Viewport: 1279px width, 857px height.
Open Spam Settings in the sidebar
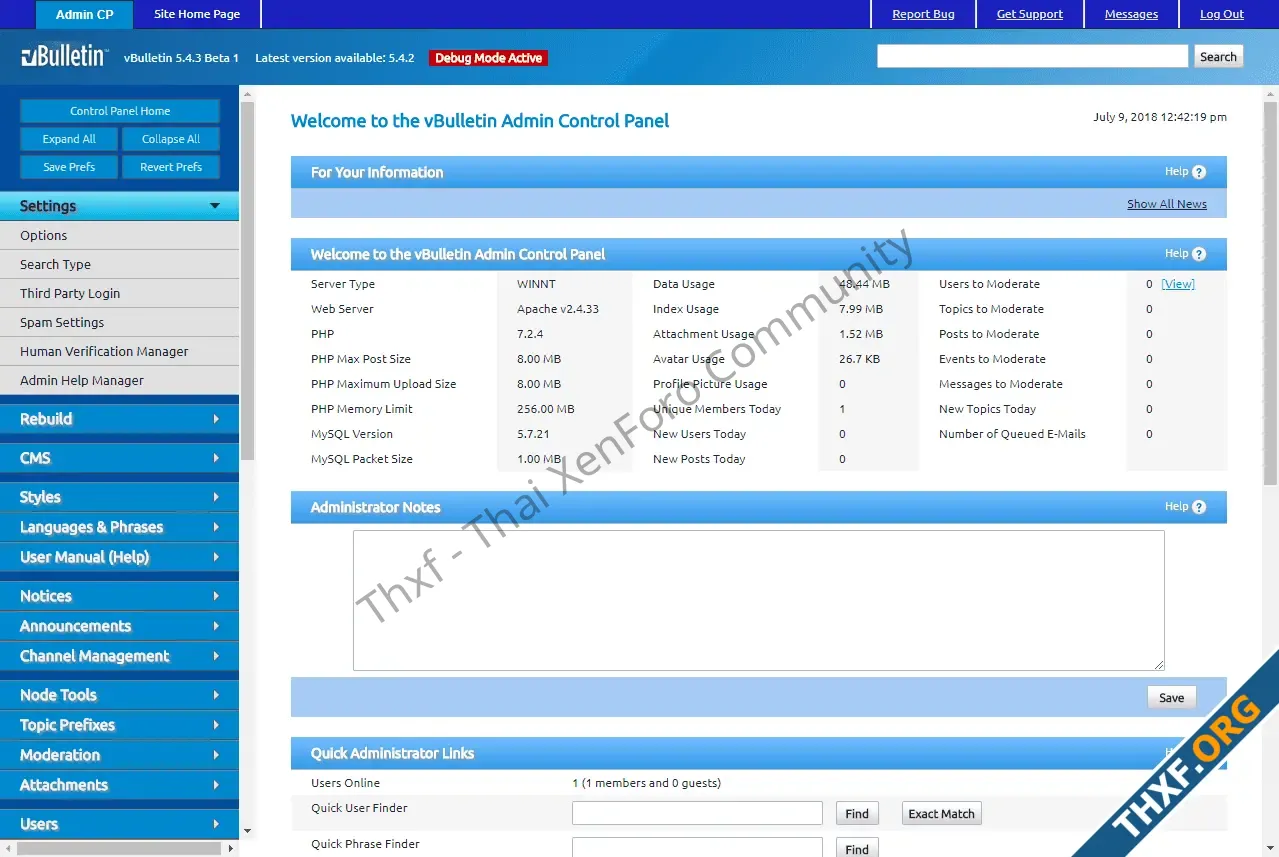119,323
